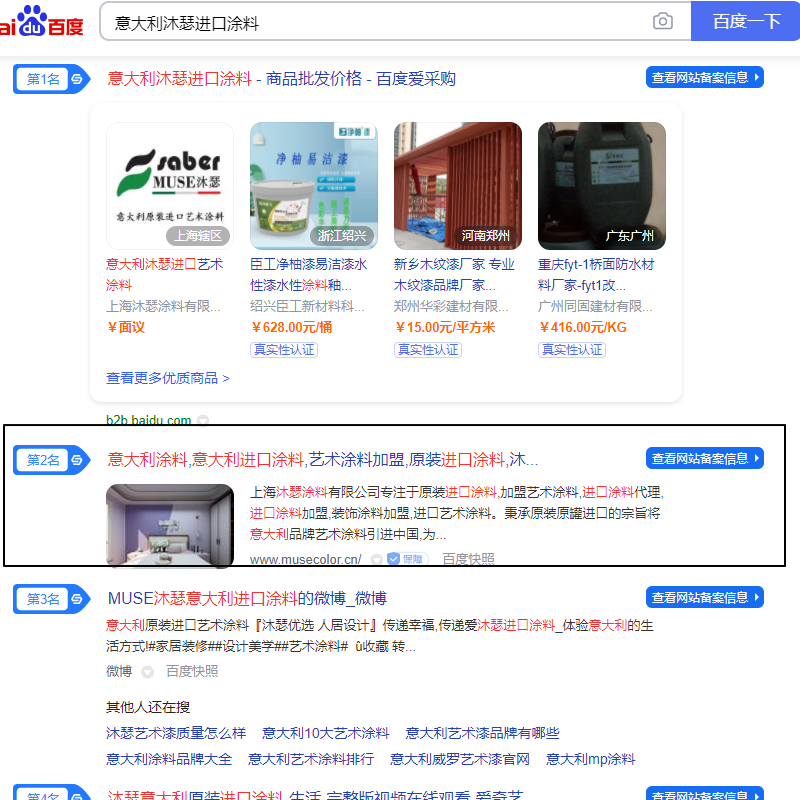Viewport: 800px width, 800px height.
Task: Click the b2b.baidu.com source URL
Action: (148, 419)
